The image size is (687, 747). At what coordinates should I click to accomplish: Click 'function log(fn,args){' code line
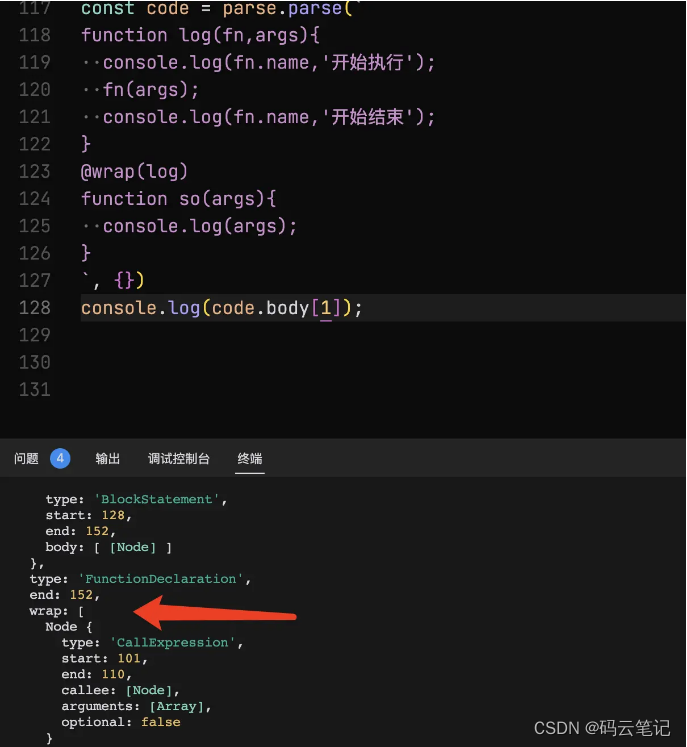click(200, 35)
